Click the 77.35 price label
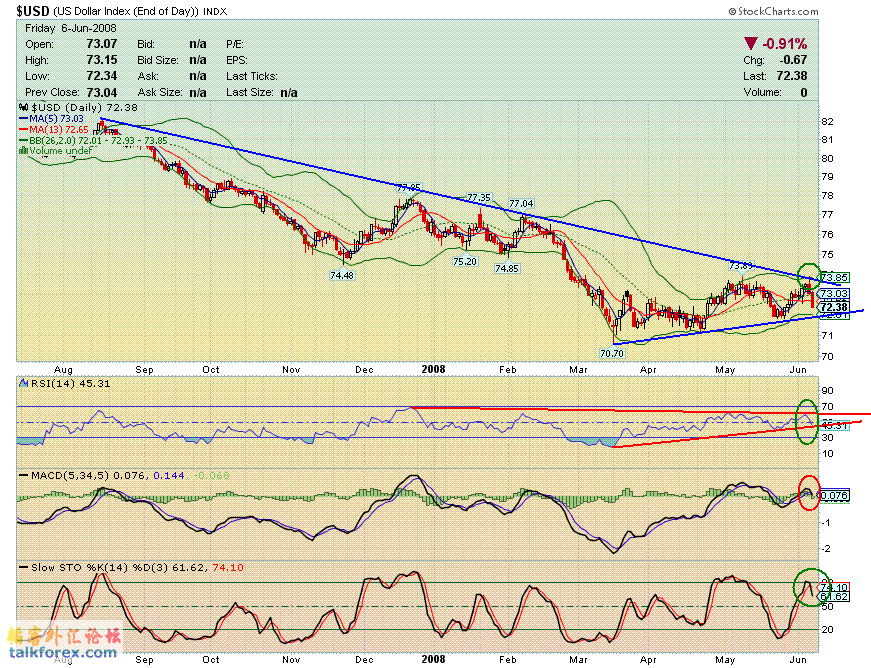Image resolution: width=871 pixels, height=668 pixels. point(478,198)
